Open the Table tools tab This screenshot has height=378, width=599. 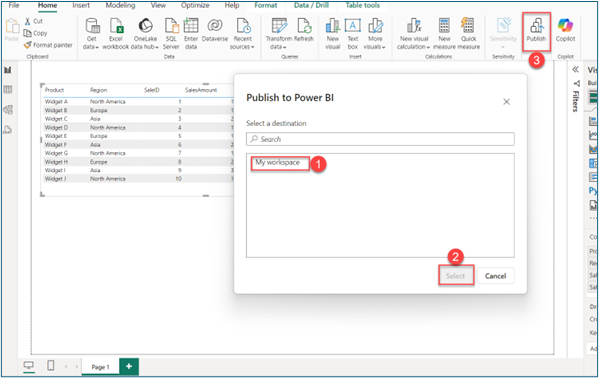click(x=363, y=5)
